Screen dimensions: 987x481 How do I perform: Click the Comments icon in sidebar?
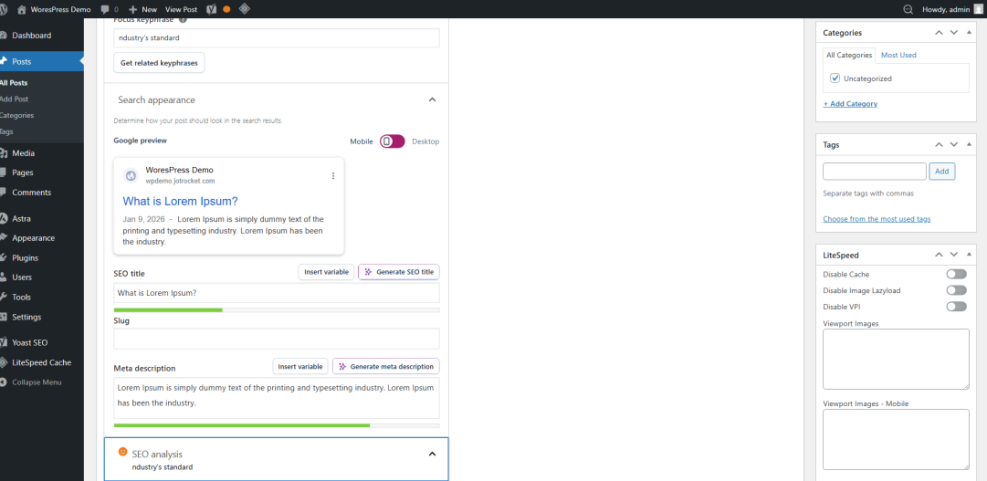[4, 193]
